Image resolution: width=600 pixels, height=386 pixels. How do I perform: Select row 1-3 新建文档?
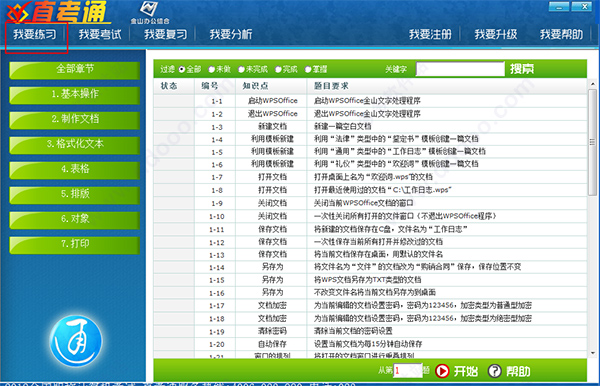click(370, 126)
